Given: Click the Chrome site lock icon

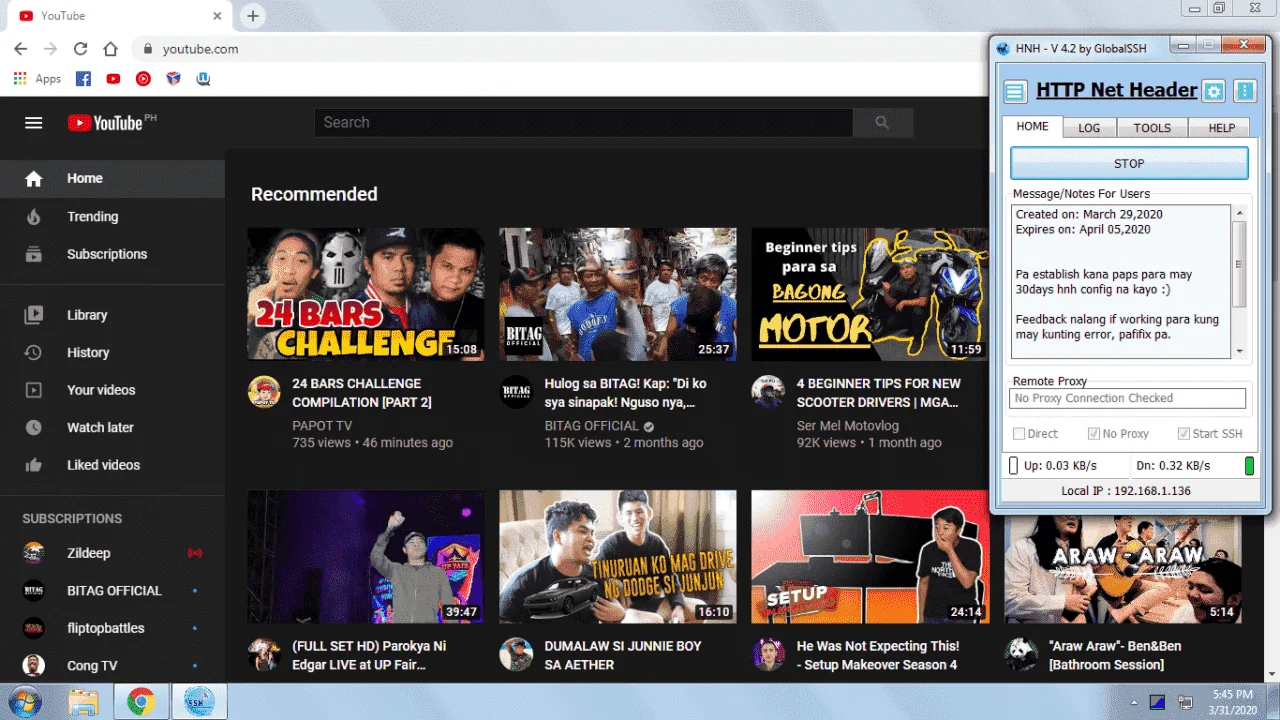Looking at the screenshot, I should coord(147,48).
